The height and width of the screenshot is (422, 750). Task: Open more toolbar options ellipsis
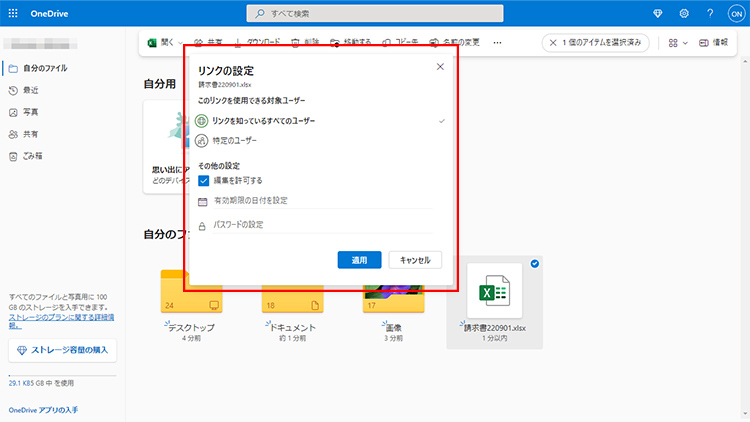tap(498, 43)
